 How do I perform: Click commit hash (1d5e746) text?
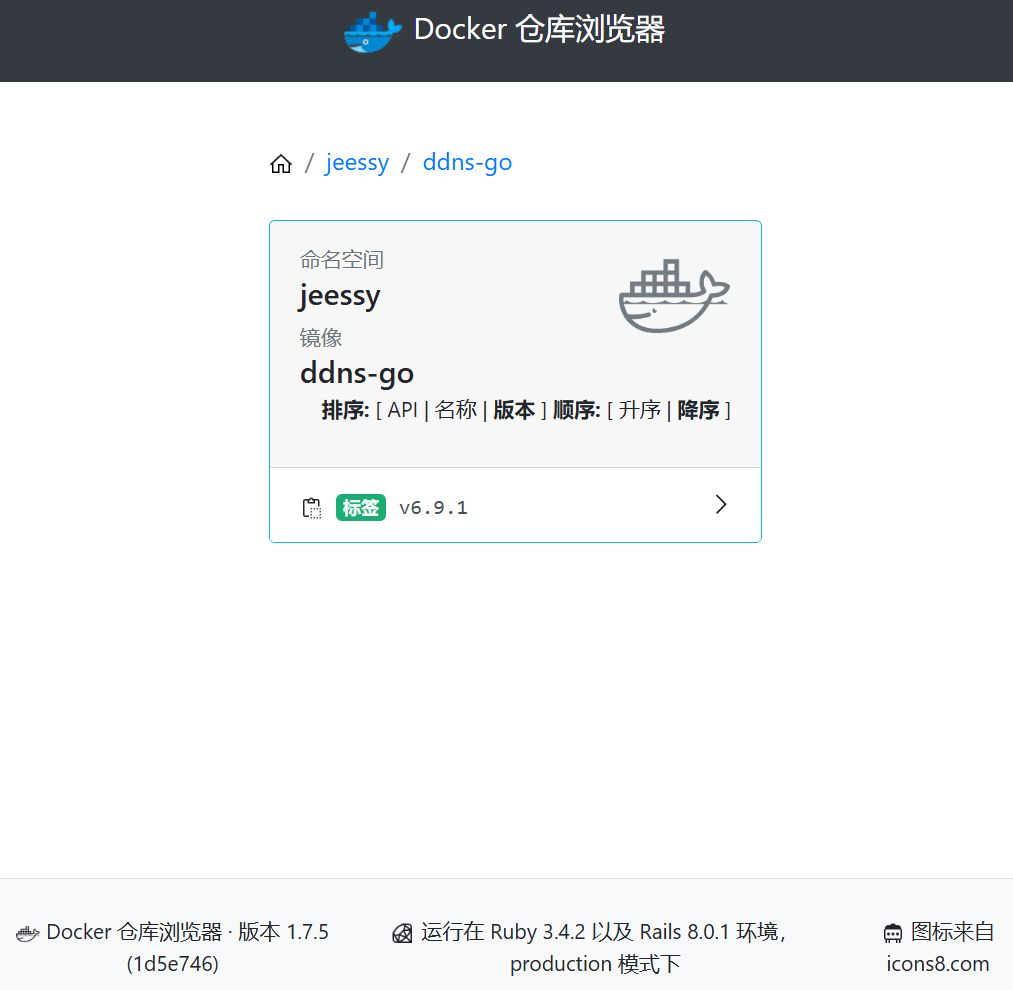coord(172,964)
